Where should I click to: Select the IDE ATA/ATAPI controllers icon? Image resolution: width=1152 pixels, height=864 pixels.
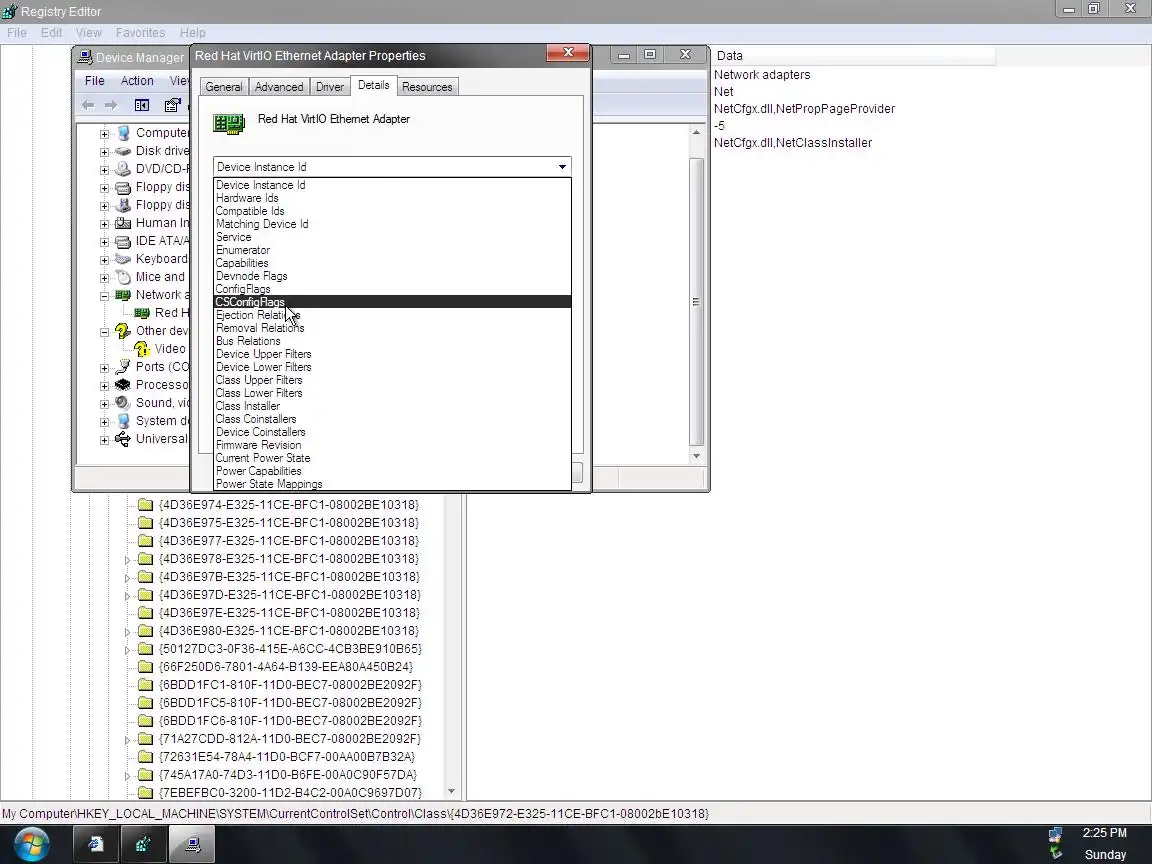click(123, 241)
